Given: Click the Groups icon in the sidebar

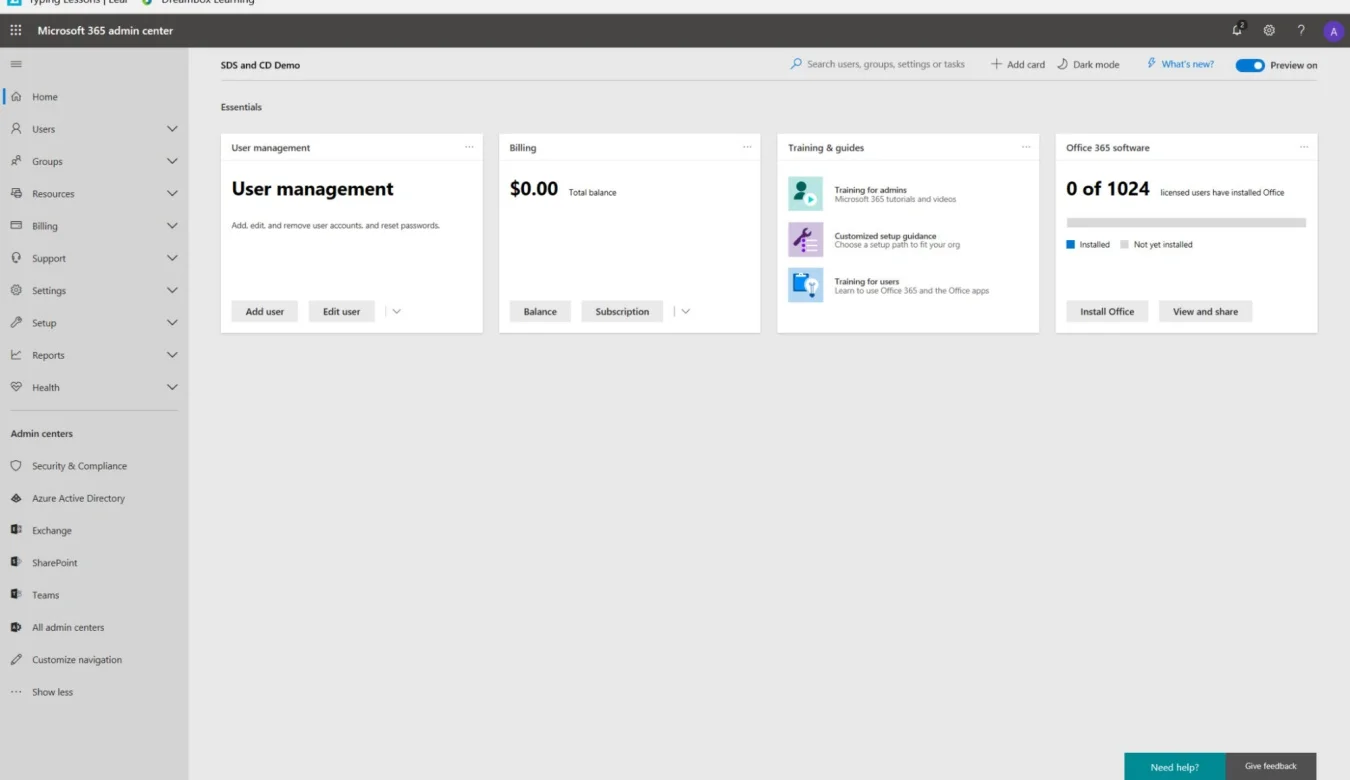Looking at the screenshot, I should point(16,161).
